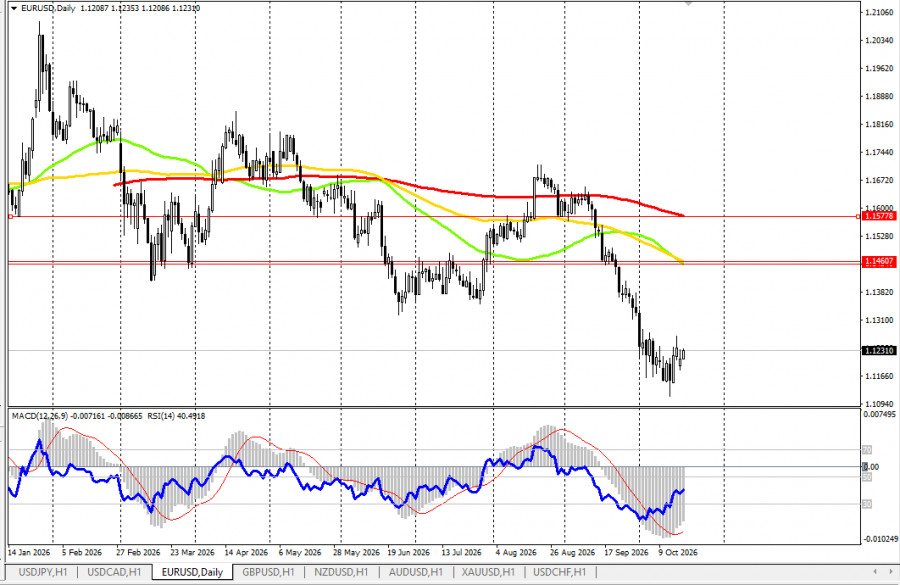Click the 27 Feb 2026 date label
Viewport: 900px width, 585px height.
[x=138, y=552]
